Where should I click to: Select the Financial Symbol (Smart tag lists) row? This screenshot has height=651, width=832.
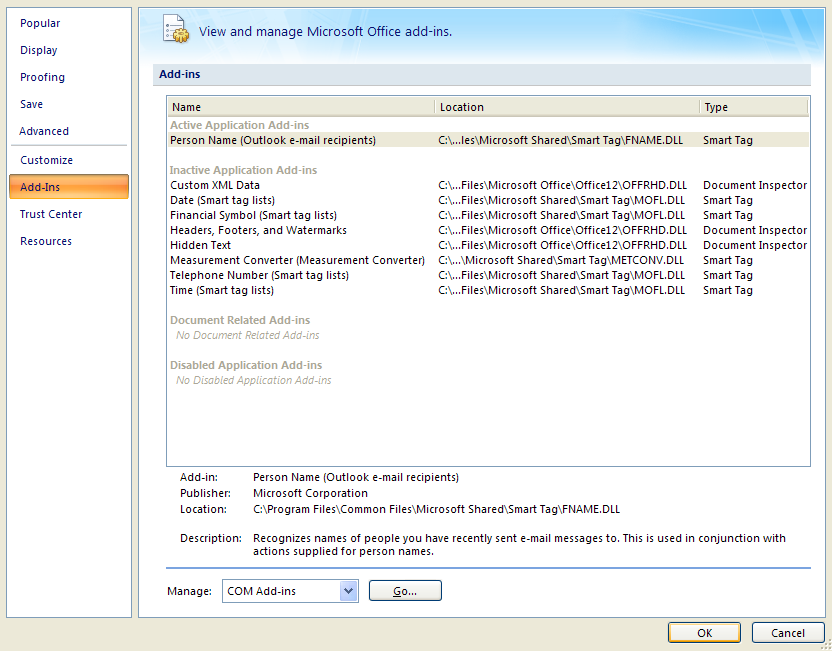click(489, 215)
